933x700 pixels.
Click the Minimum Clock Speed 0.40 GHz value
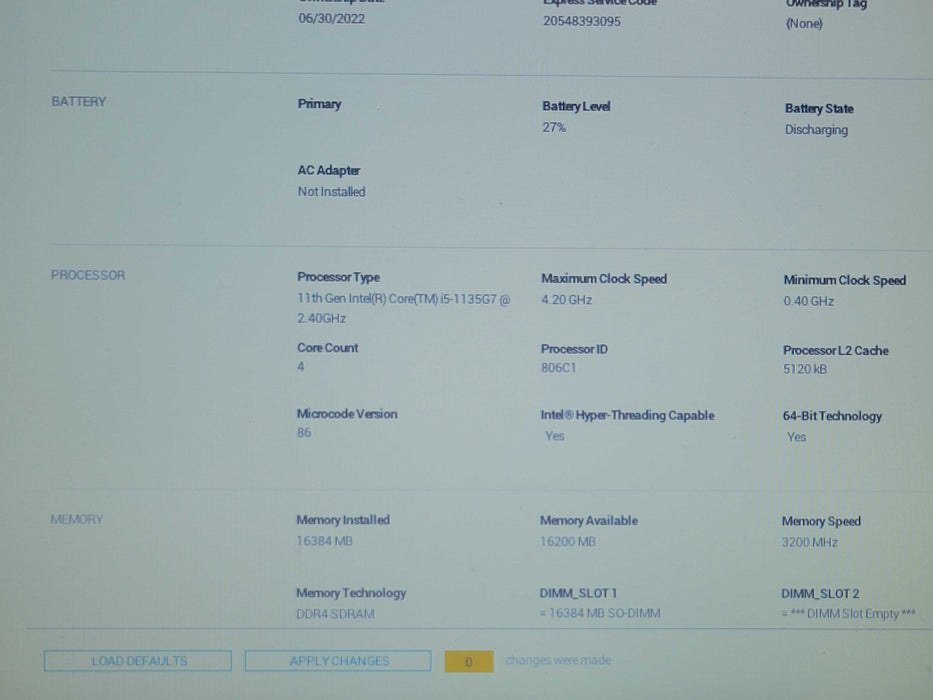[808, 301]
